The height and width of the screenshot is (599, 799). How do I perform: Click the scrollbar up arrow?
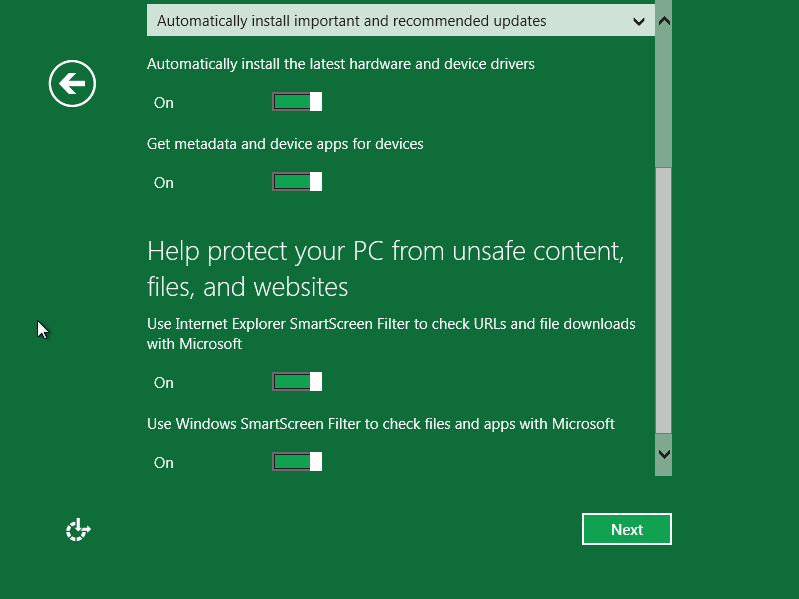click(664, 20)
